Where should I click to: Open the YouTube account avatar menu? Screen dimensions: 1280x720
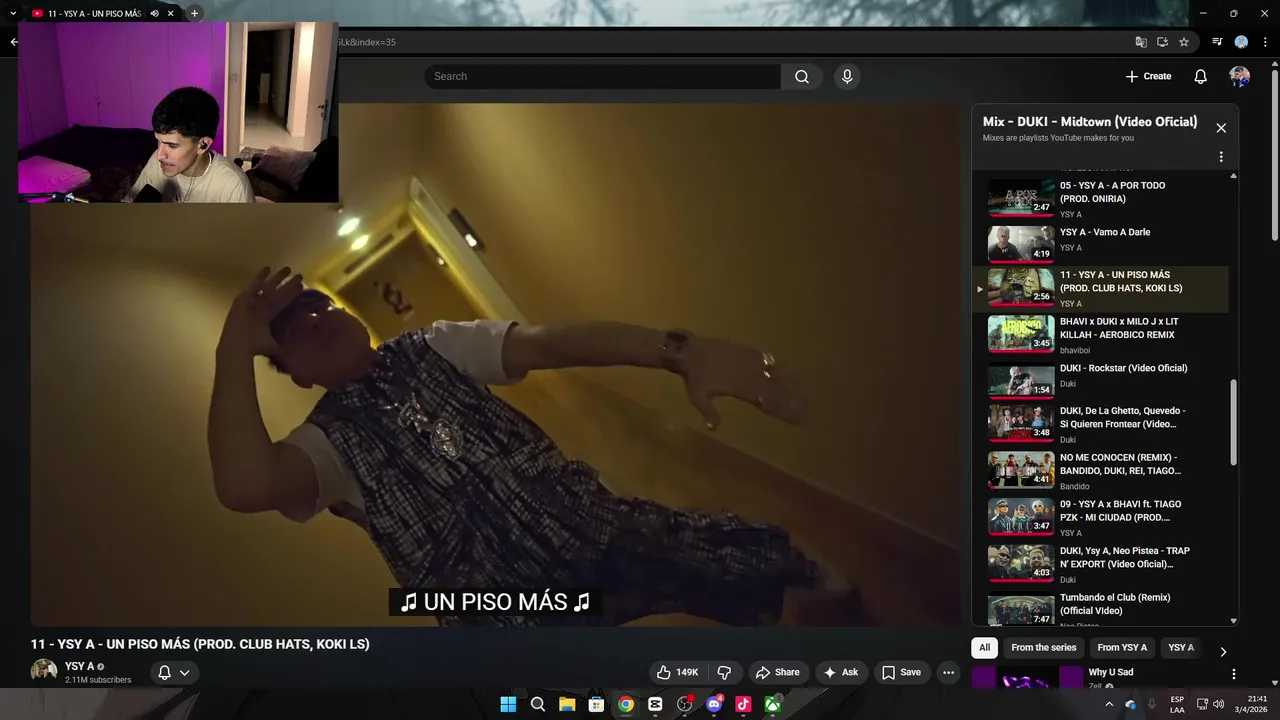1239,77
